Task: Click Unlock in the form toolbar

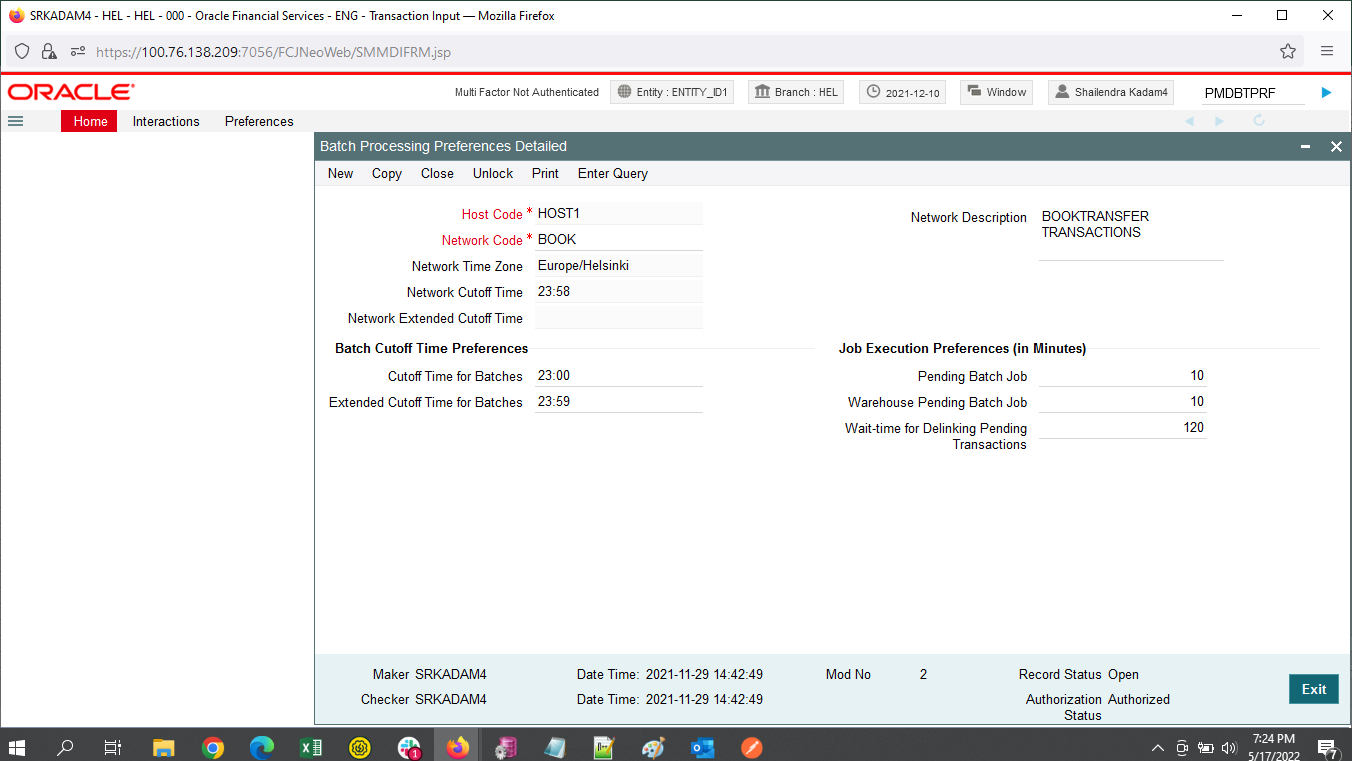Action: [493, 173]
